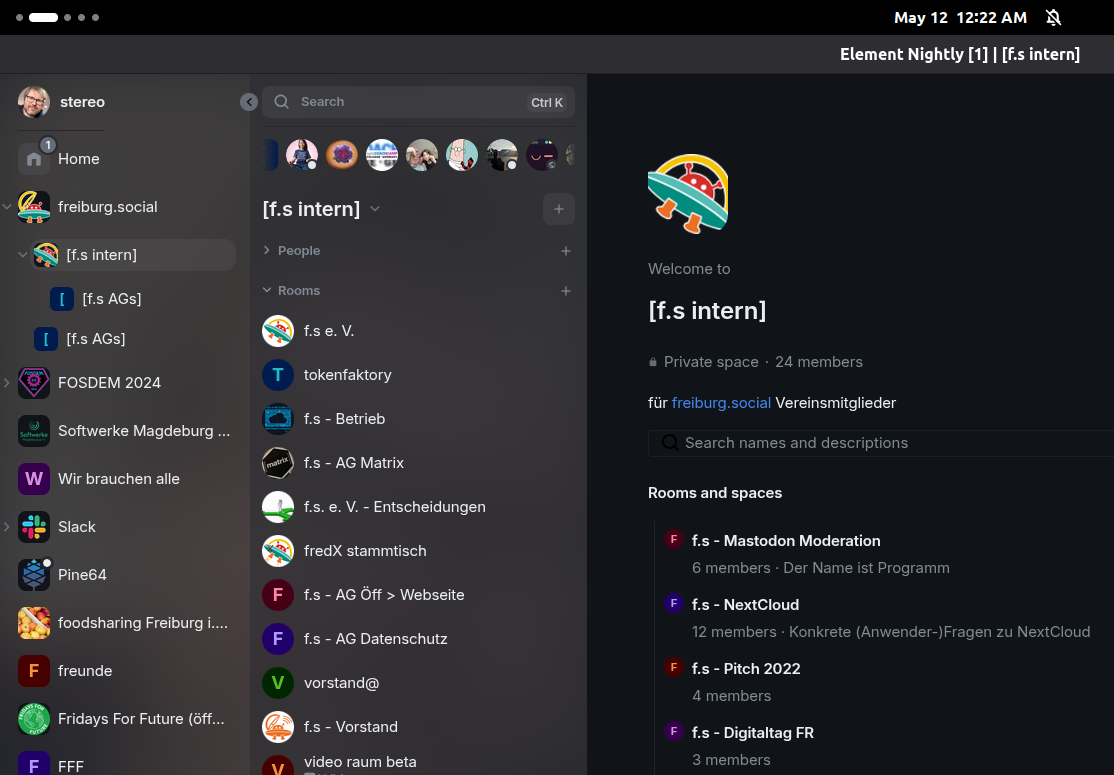Click the Search box with Ctrl K hint
The width and height of the screenshot is (1114, 775).
pyautogui.click(x=418, y=102)
